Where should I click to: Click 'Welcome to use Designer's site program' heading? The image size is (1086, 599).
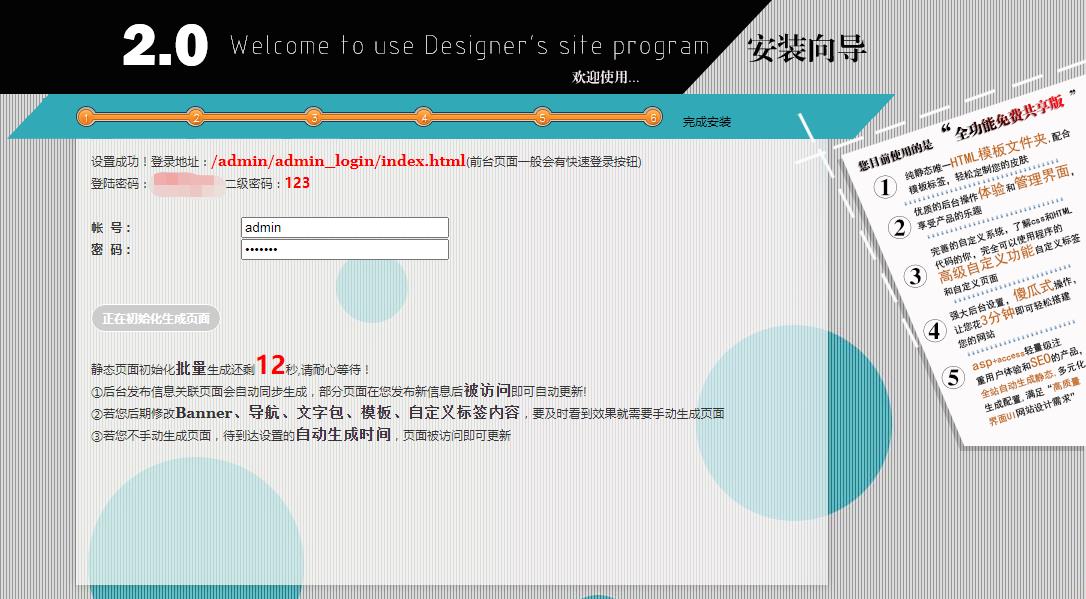pos(470,46)
